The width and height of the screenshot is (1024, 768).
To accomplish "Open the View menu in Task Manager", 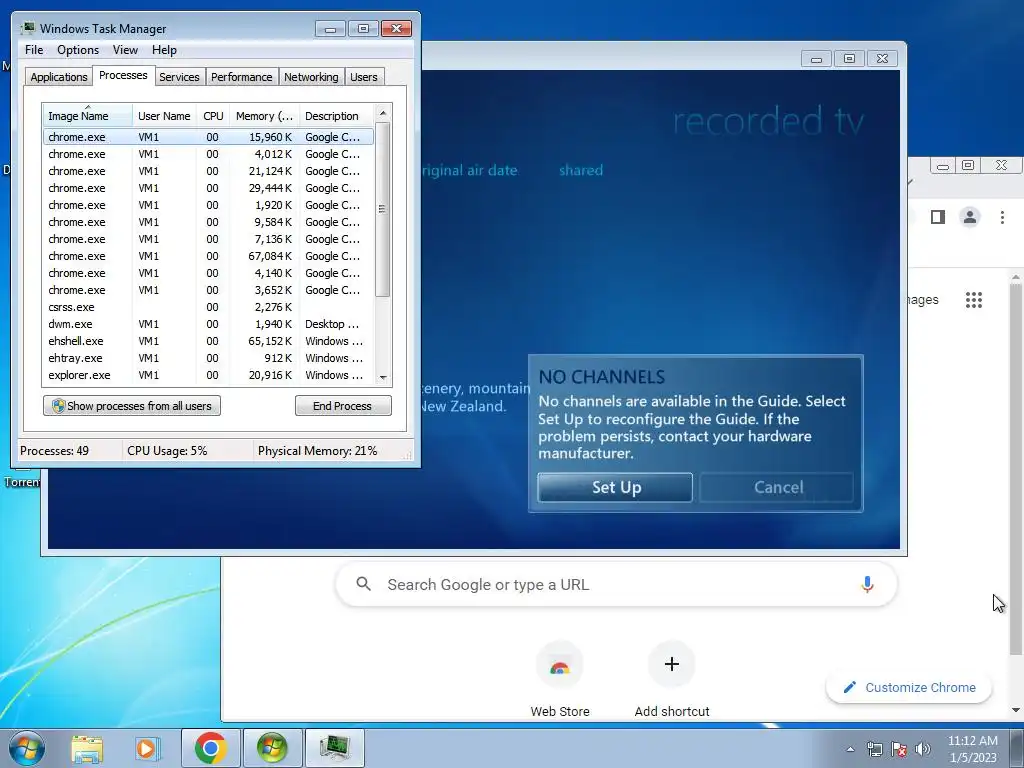I will (125, 50).
